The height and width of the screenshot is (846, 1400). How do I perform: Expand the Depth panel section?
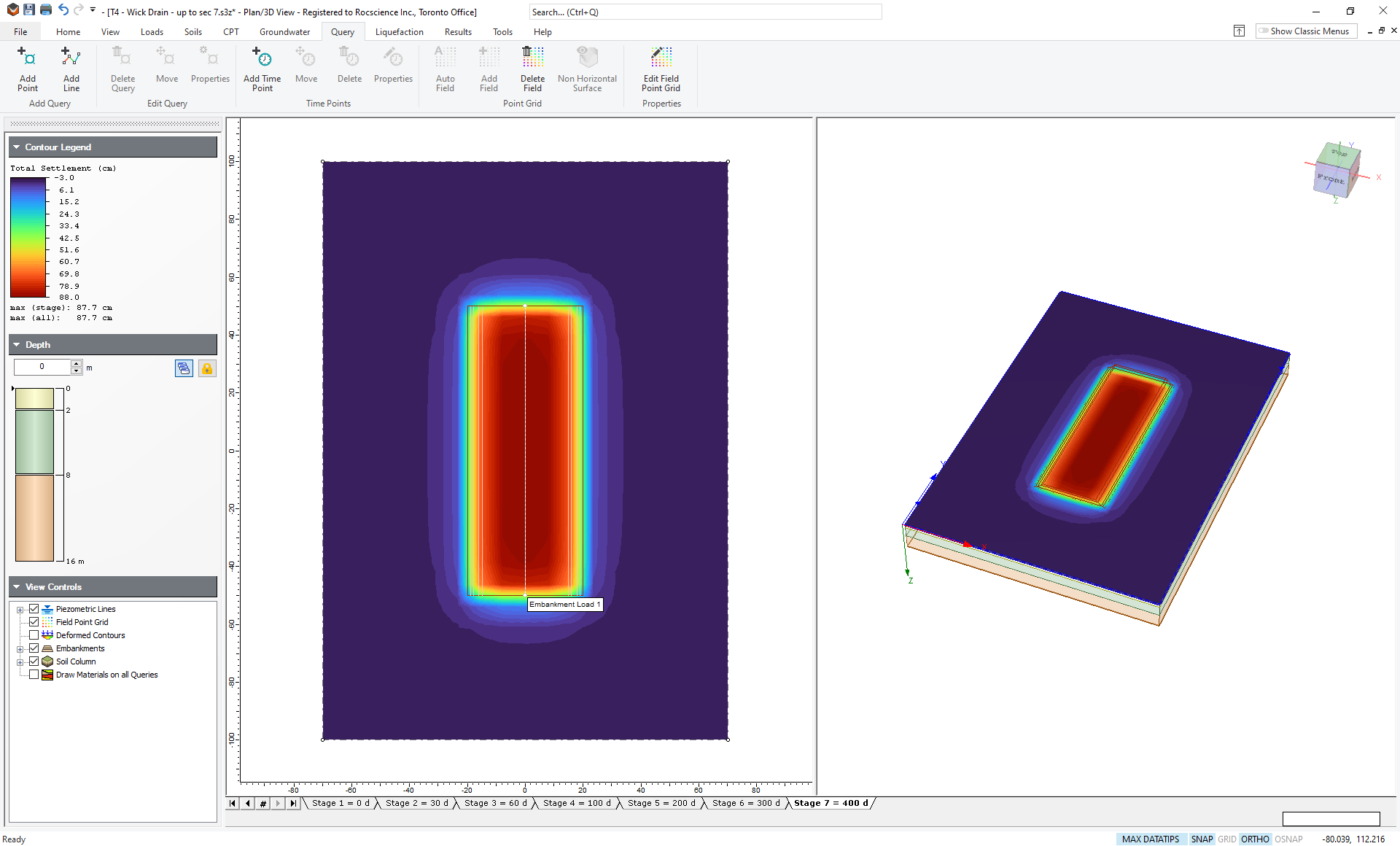point(17,344)
